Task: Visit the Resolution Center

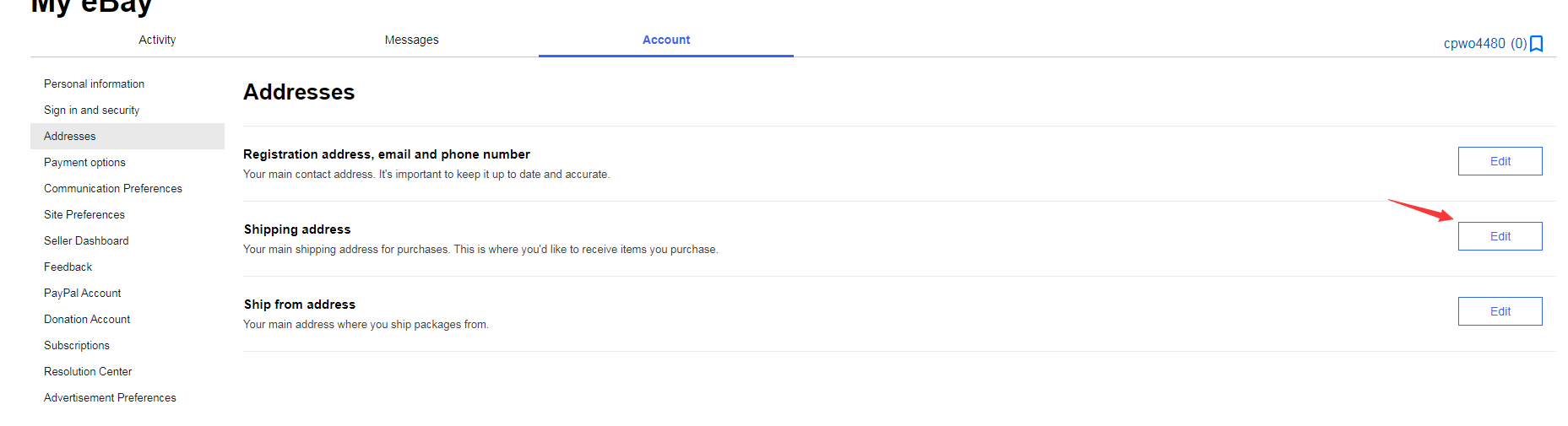Action: pyautogui.click(x=88, y=371)
